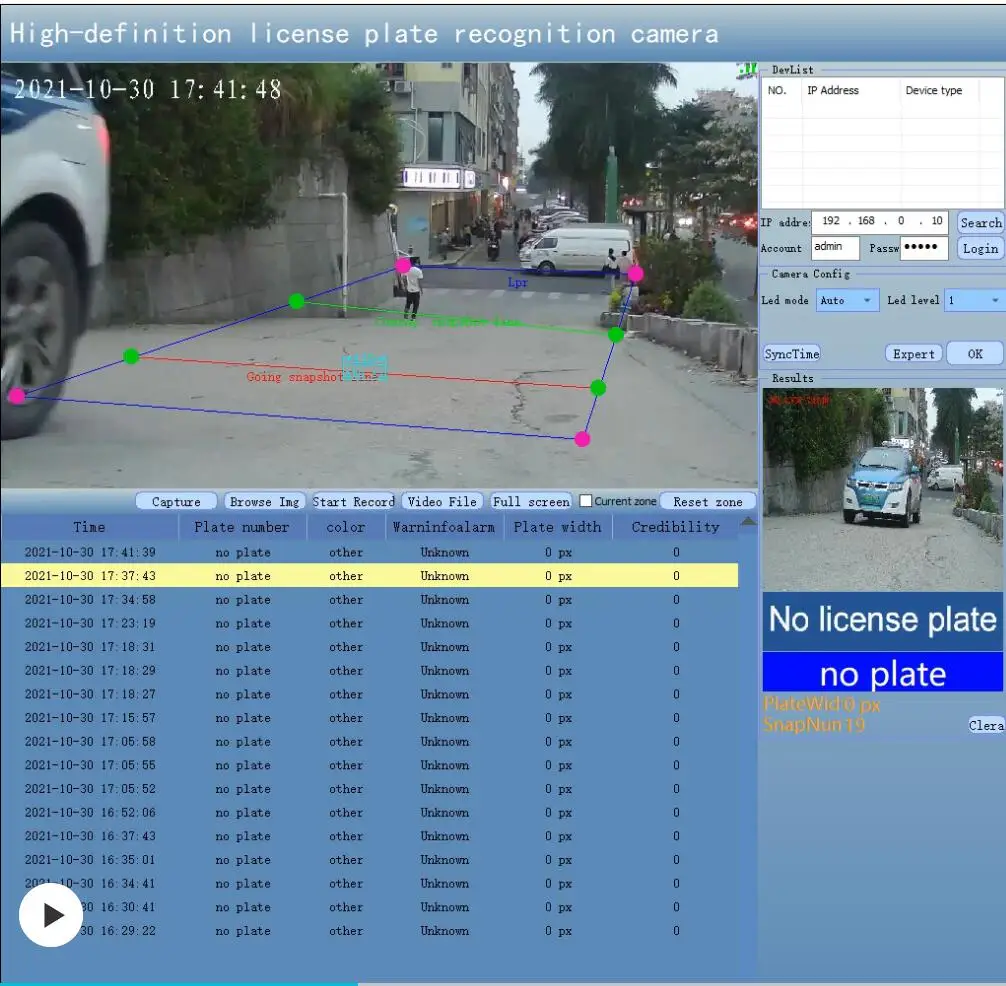Click IP Address column header in DevList
Image resolution: width=1006 pixels, height=986 pixels.
pyautogui.click(x=833, y=90)
